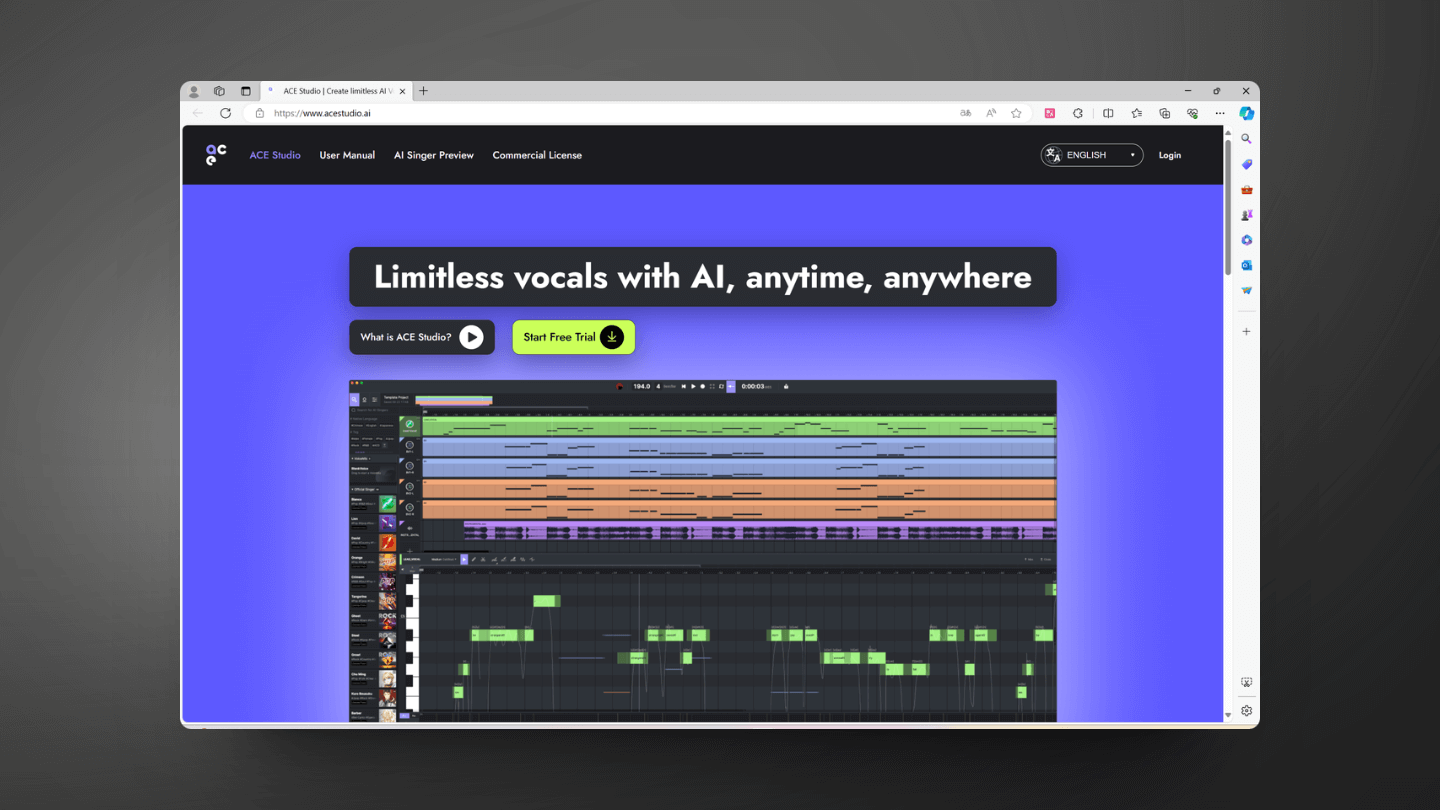
Task: Open the Commercial License nav link
Action: coord(537,155)
